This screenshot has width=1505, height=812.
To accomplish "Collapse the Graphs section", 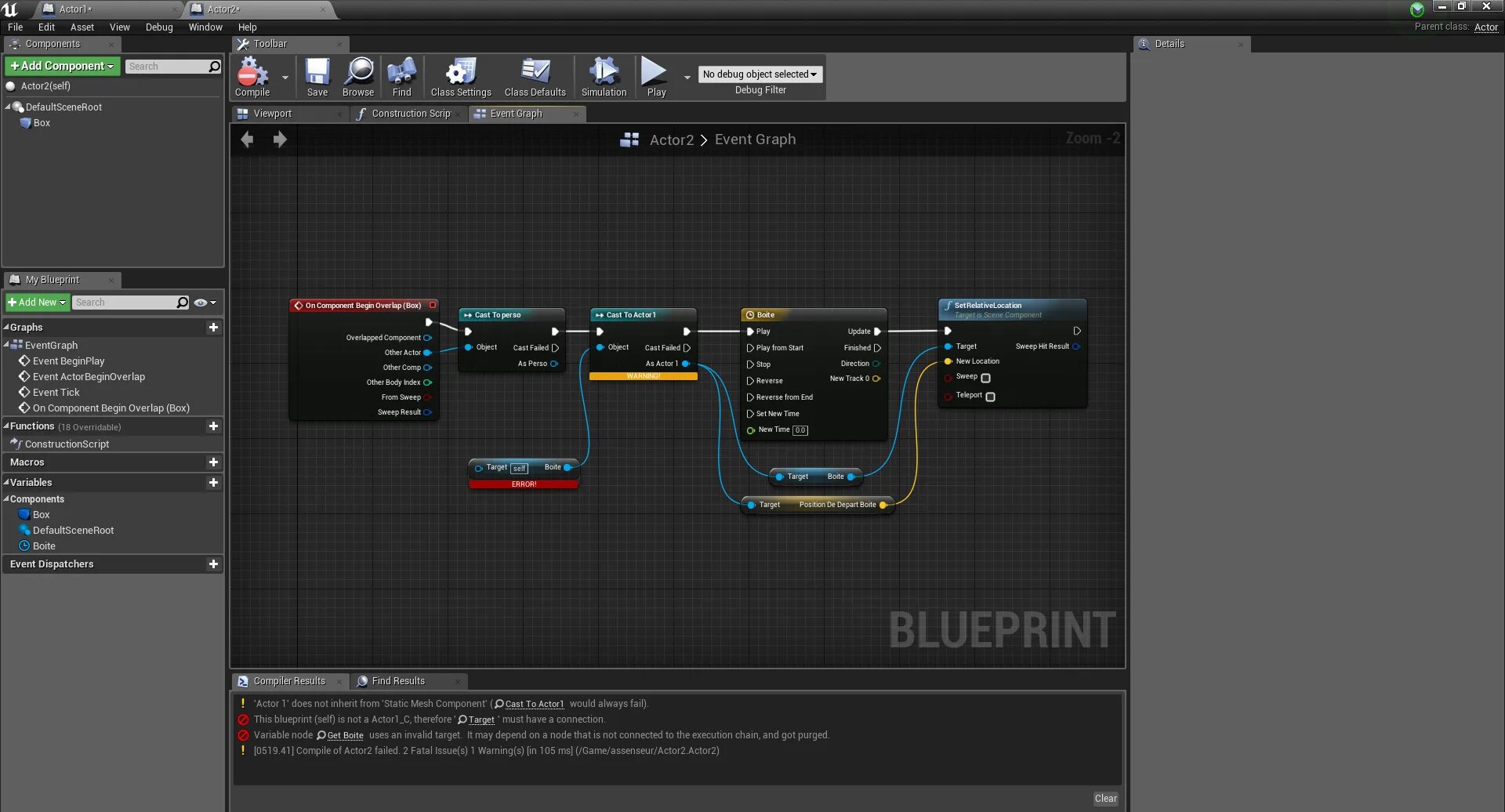I will point(6,327).
